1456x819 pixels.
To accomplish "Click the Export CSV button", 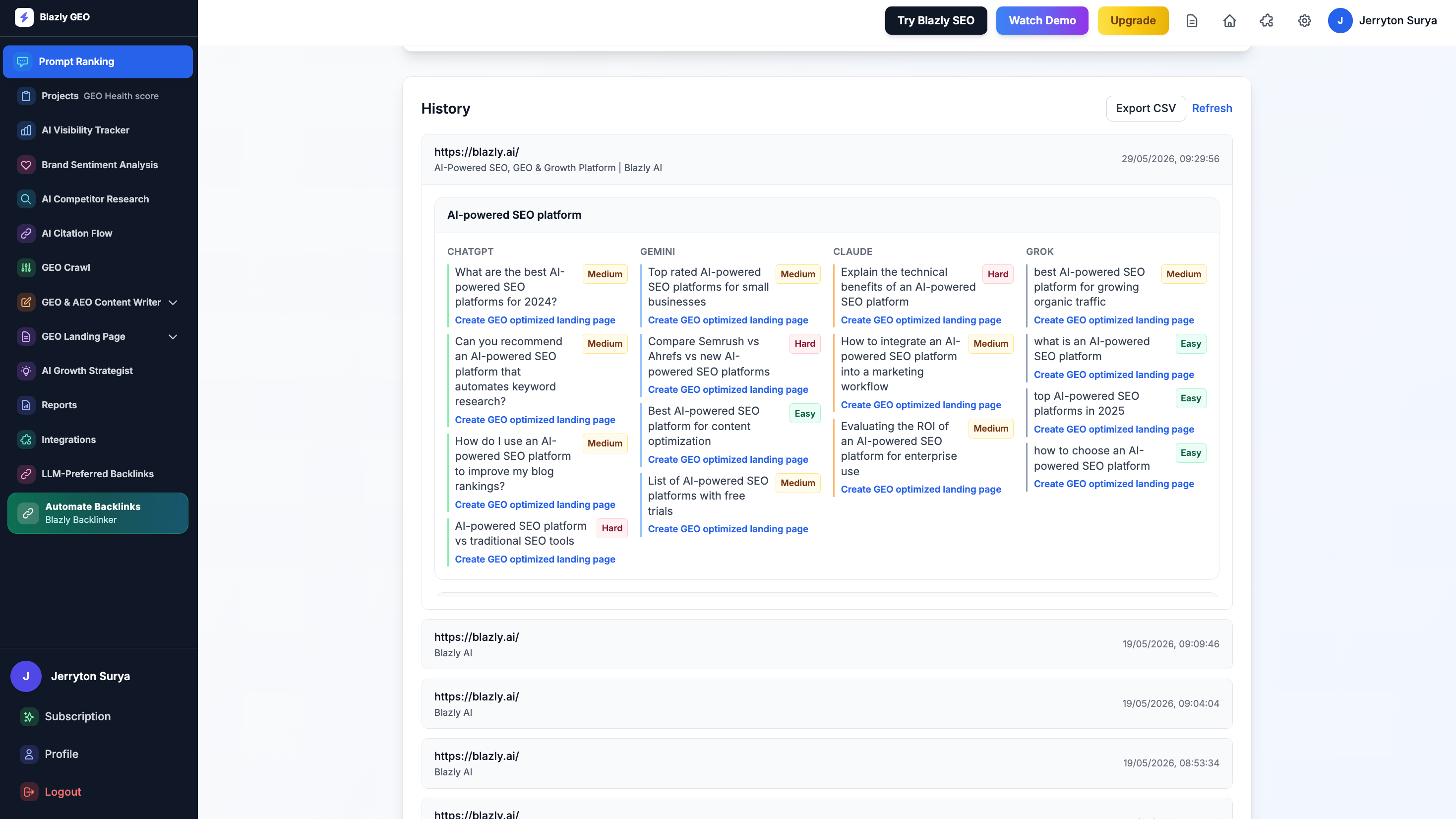I will click(x=1146, y=109).
